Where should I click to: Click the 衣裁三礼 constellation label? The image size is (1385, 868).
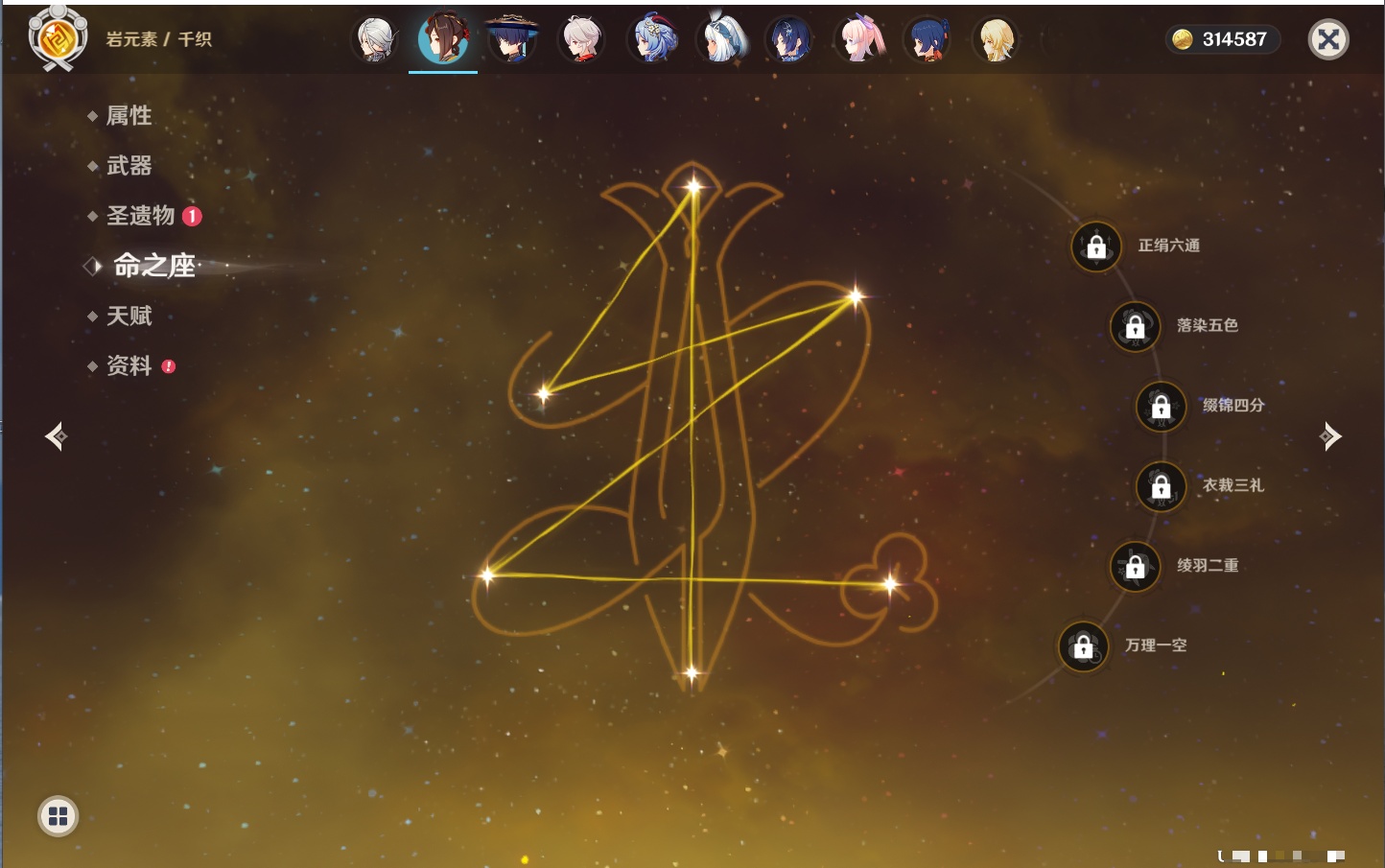click(1233, 485)
